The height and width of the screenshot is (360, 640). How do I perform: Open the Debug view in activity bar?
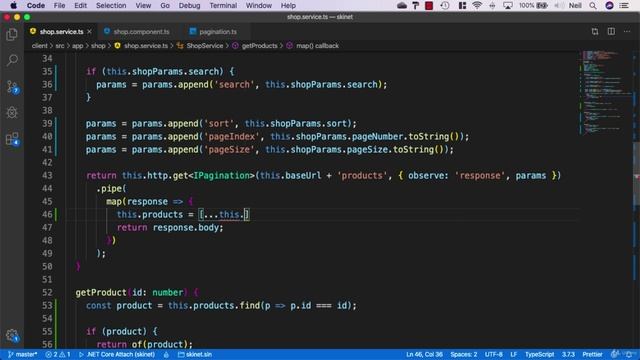(x=12, y=113)
